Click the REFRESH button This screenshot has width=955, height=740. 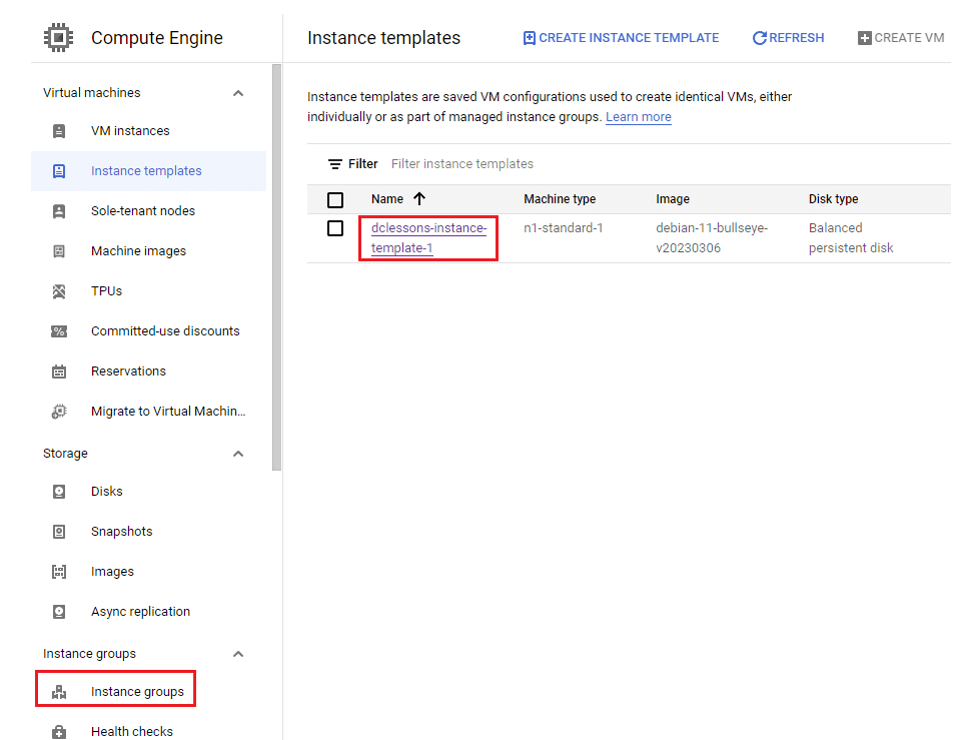[788, 38]
